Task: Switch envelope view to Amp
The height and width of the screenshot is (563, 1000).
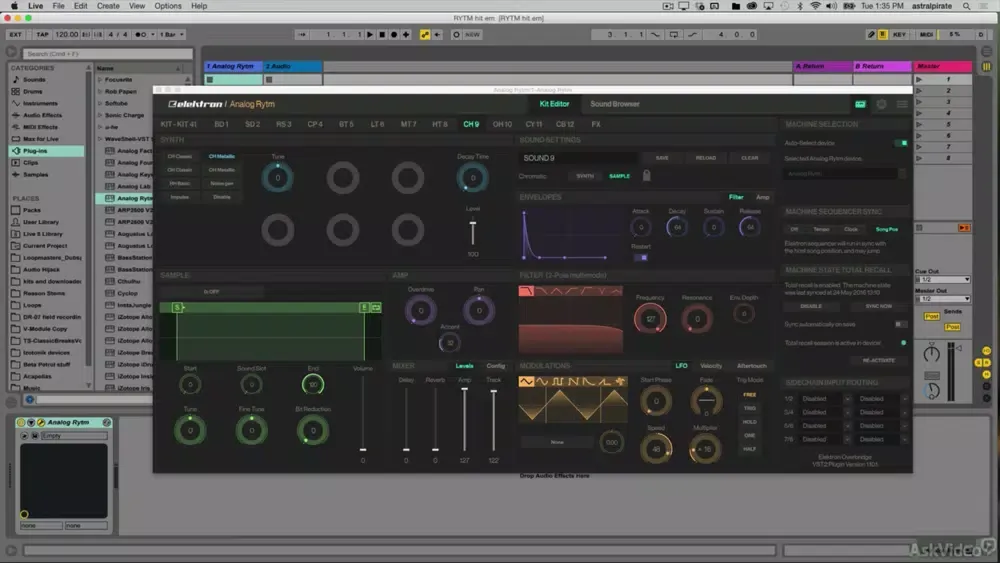Action: [x=763, y=197]
